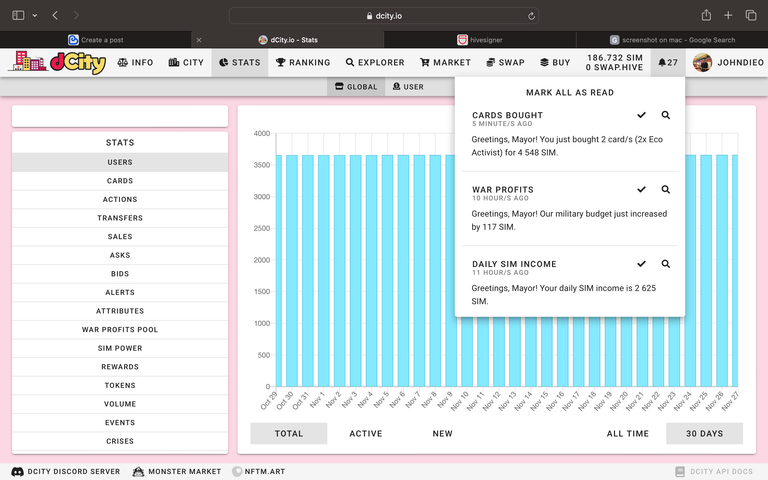Select TRANSFERS in the stats list
Image resolution: width=768 pixels, height=480 pixels.
click(120, 218)
